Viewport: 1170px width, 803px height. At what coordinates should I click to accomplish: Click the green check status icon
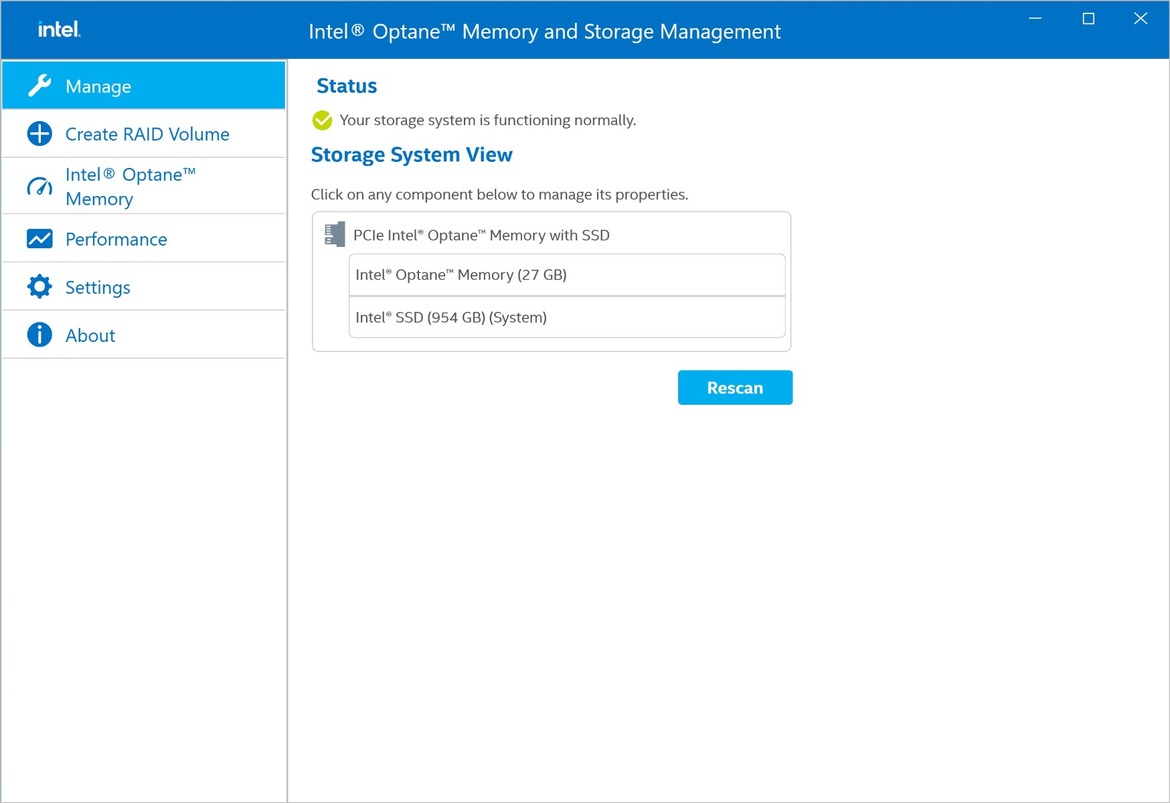[x=322, y=120]
